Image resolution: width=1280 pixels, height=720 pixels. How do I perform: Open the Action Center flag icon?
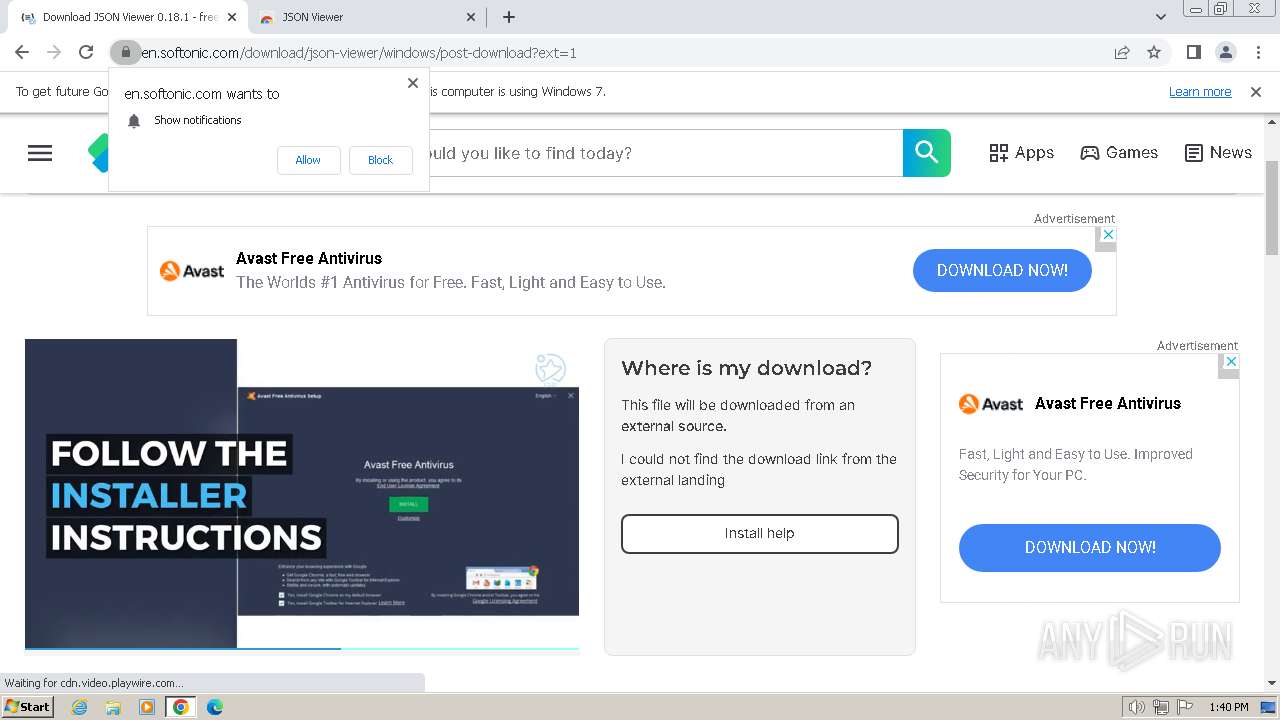[1185, 707]
